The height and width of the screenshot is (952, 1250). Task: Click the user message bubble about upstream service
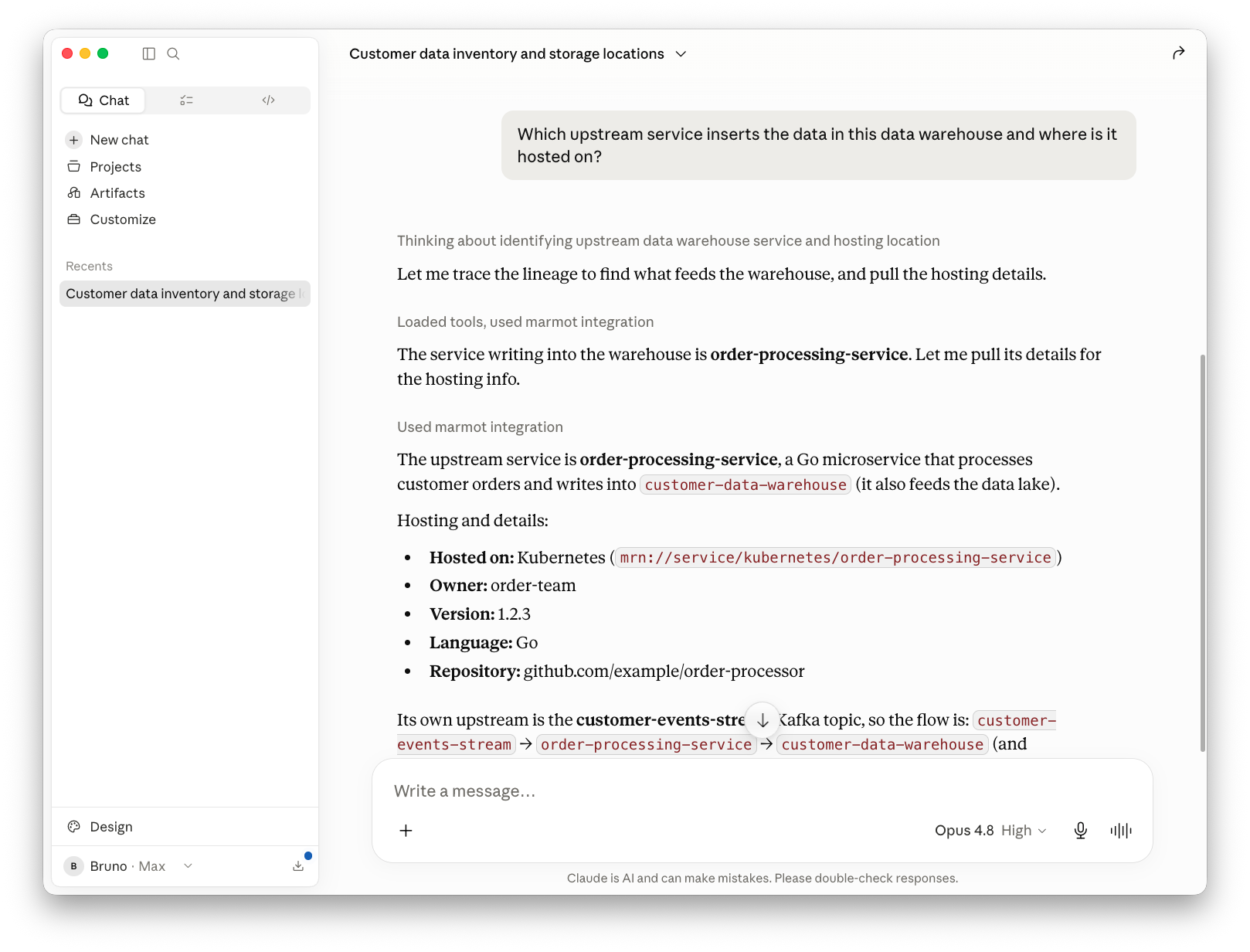click(818, 145)
